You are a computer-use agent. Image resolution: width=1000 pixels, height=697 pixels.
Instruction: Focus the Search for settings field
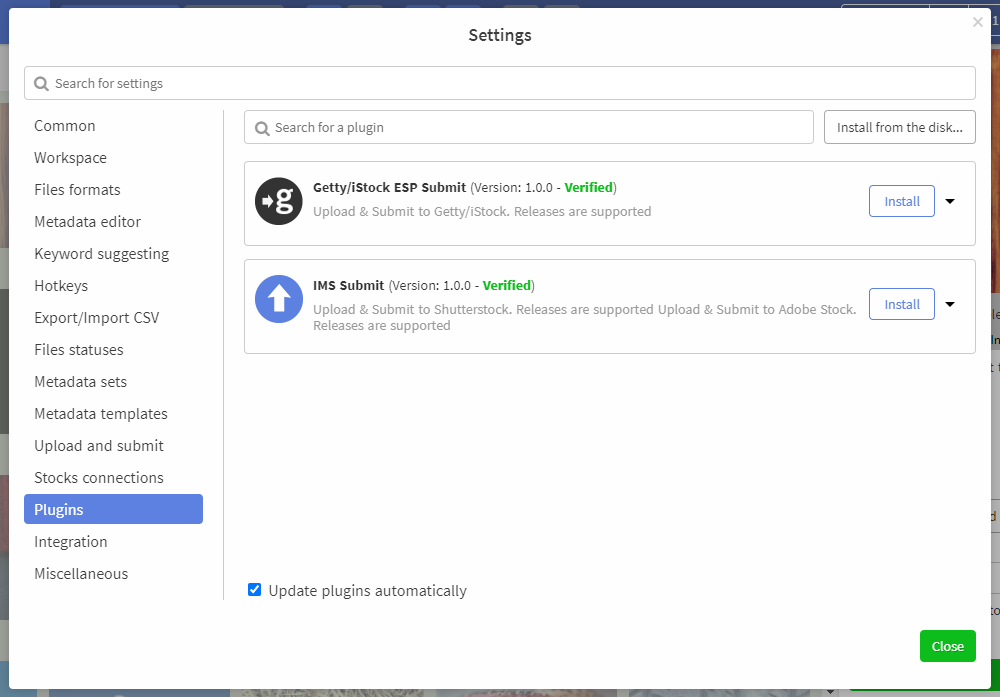coord(500,84)
